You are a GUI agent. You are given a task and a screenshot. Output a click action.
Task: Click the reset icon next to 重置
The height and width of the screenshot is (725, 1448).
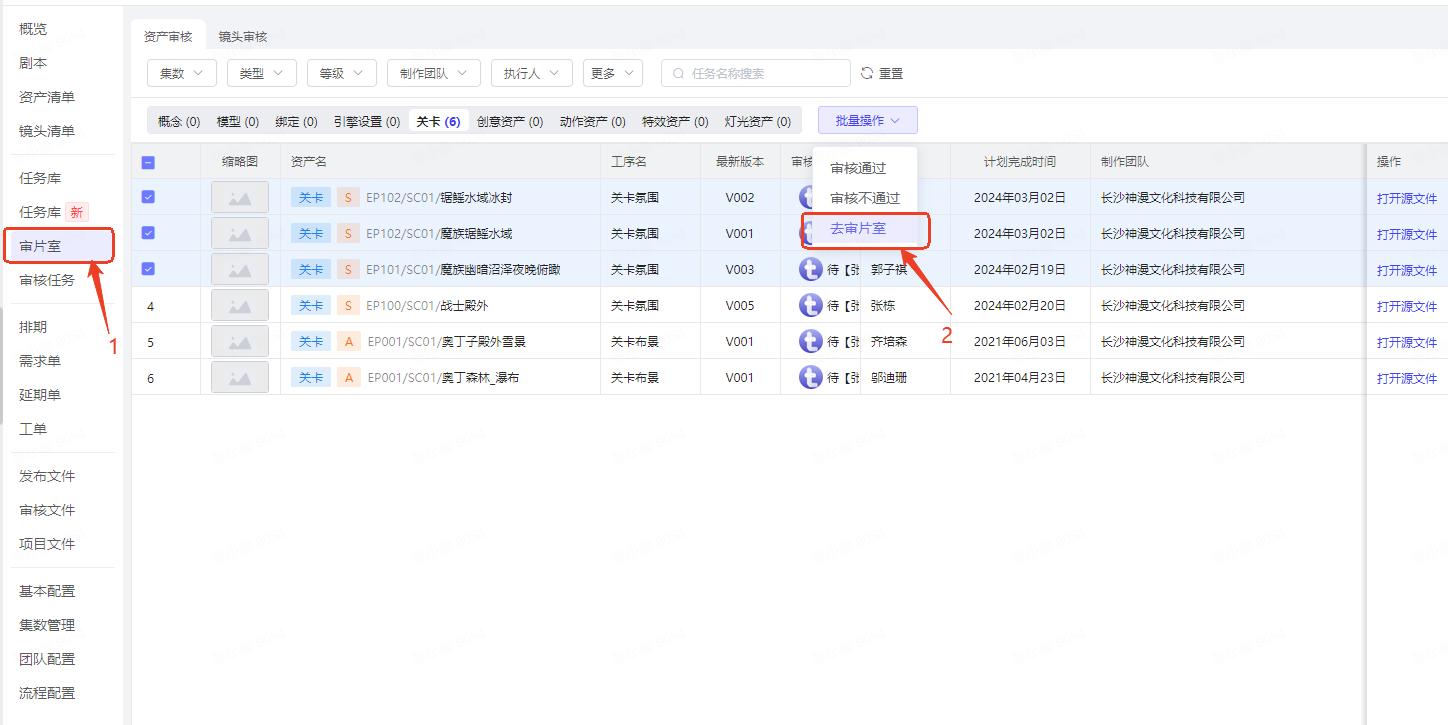[867, 73]
